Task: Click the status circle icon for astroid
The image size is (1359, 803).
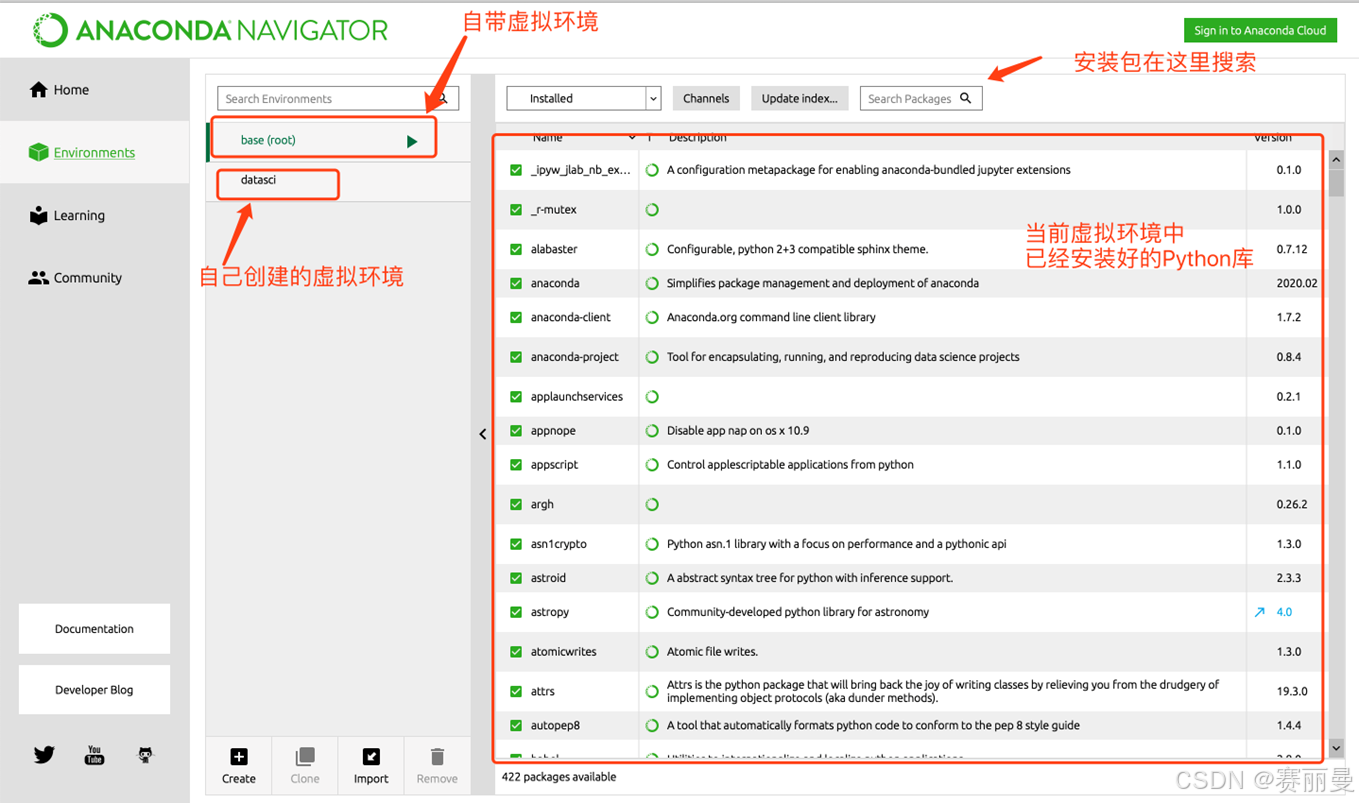Action: (x=652, y=578)
